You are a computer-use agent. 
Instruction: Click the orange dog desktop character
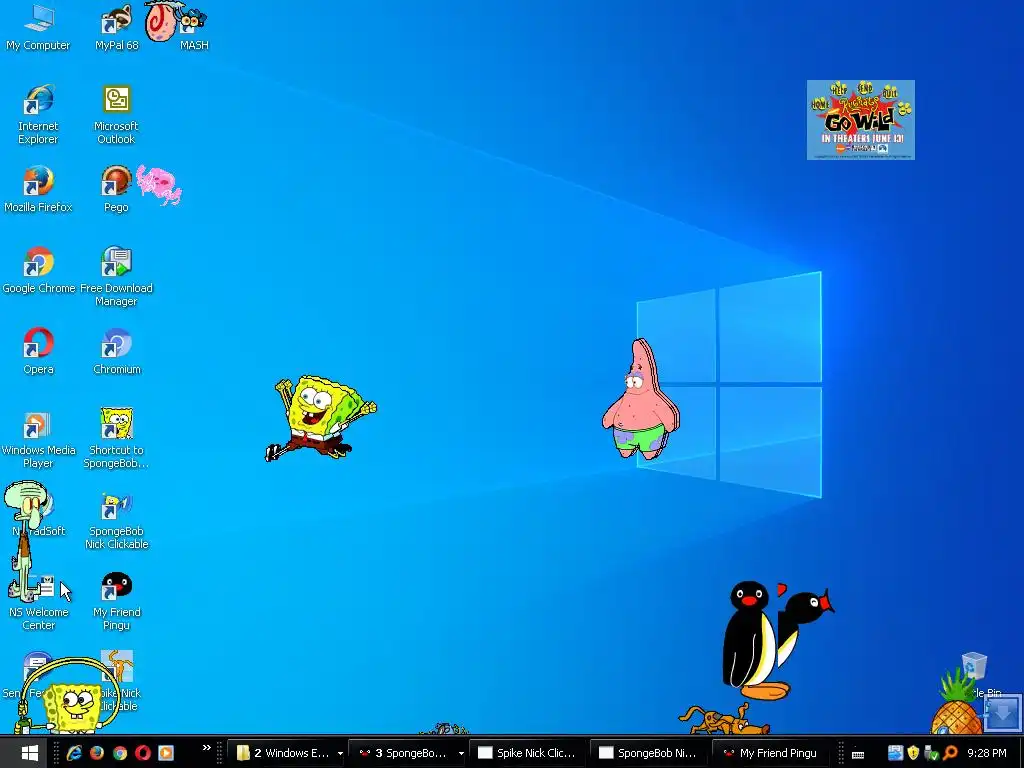[x=724, y=720]
